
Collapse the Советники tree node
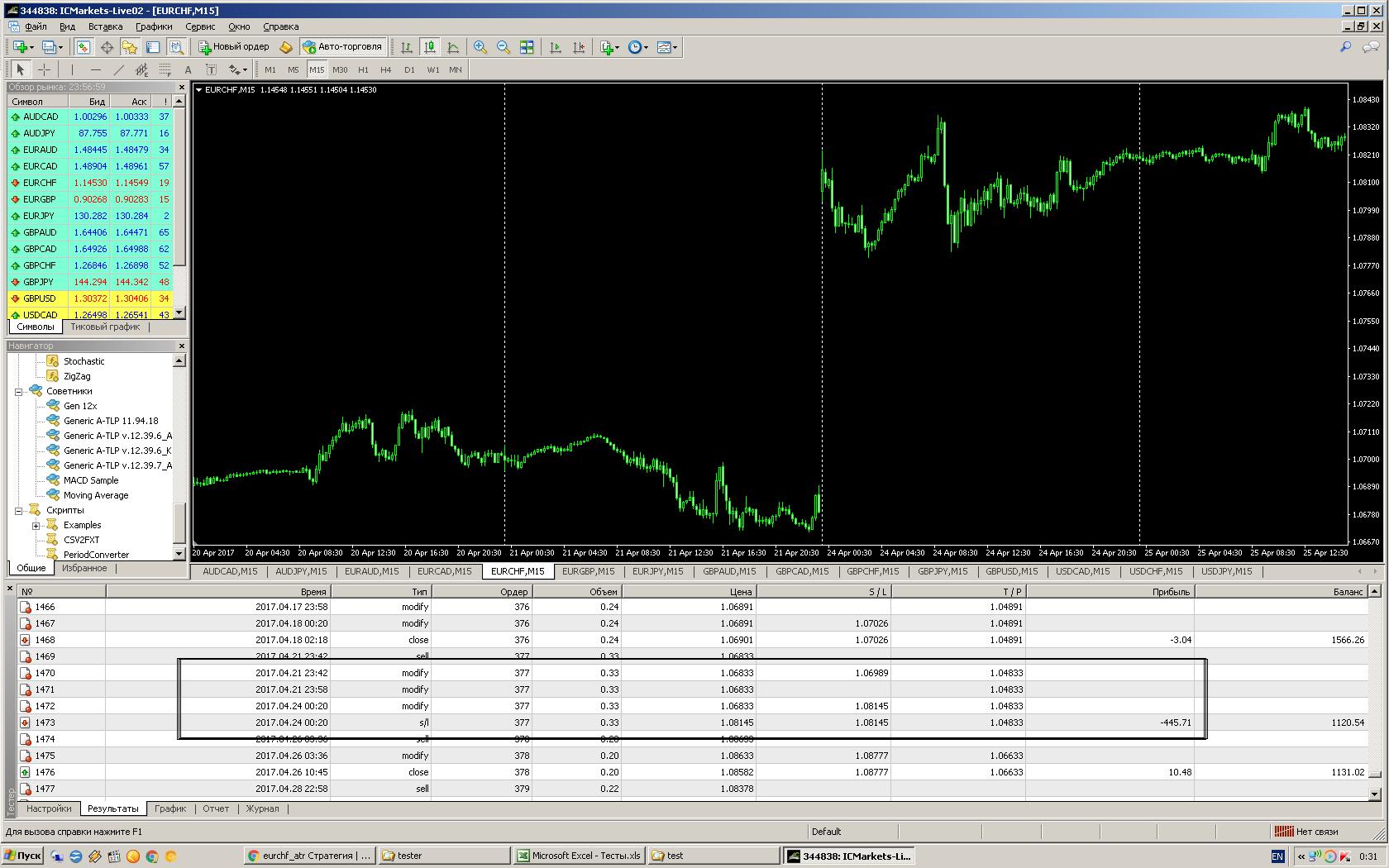18,391
